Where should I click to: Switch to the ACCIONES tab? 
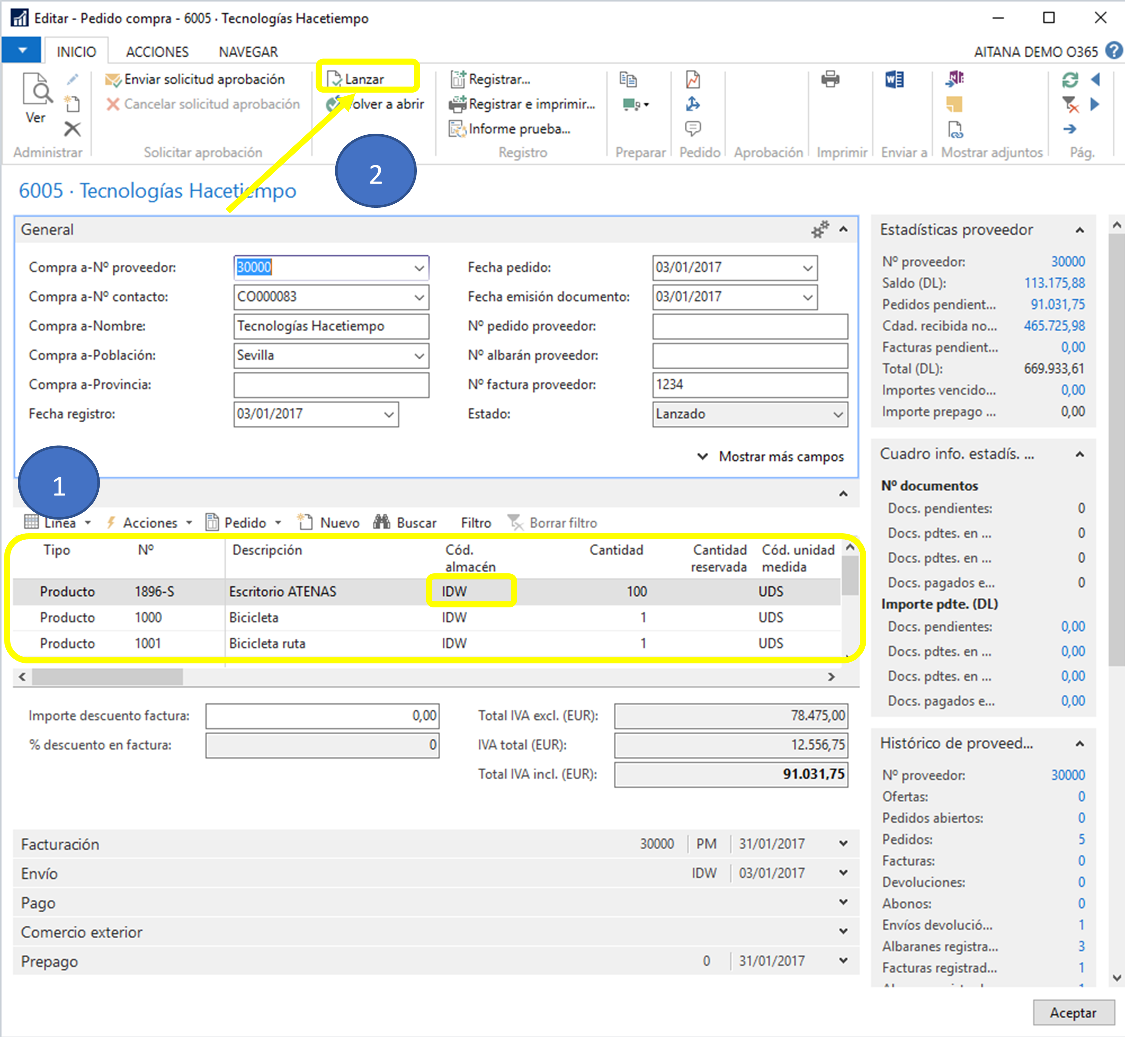click(x=157, y=52)
